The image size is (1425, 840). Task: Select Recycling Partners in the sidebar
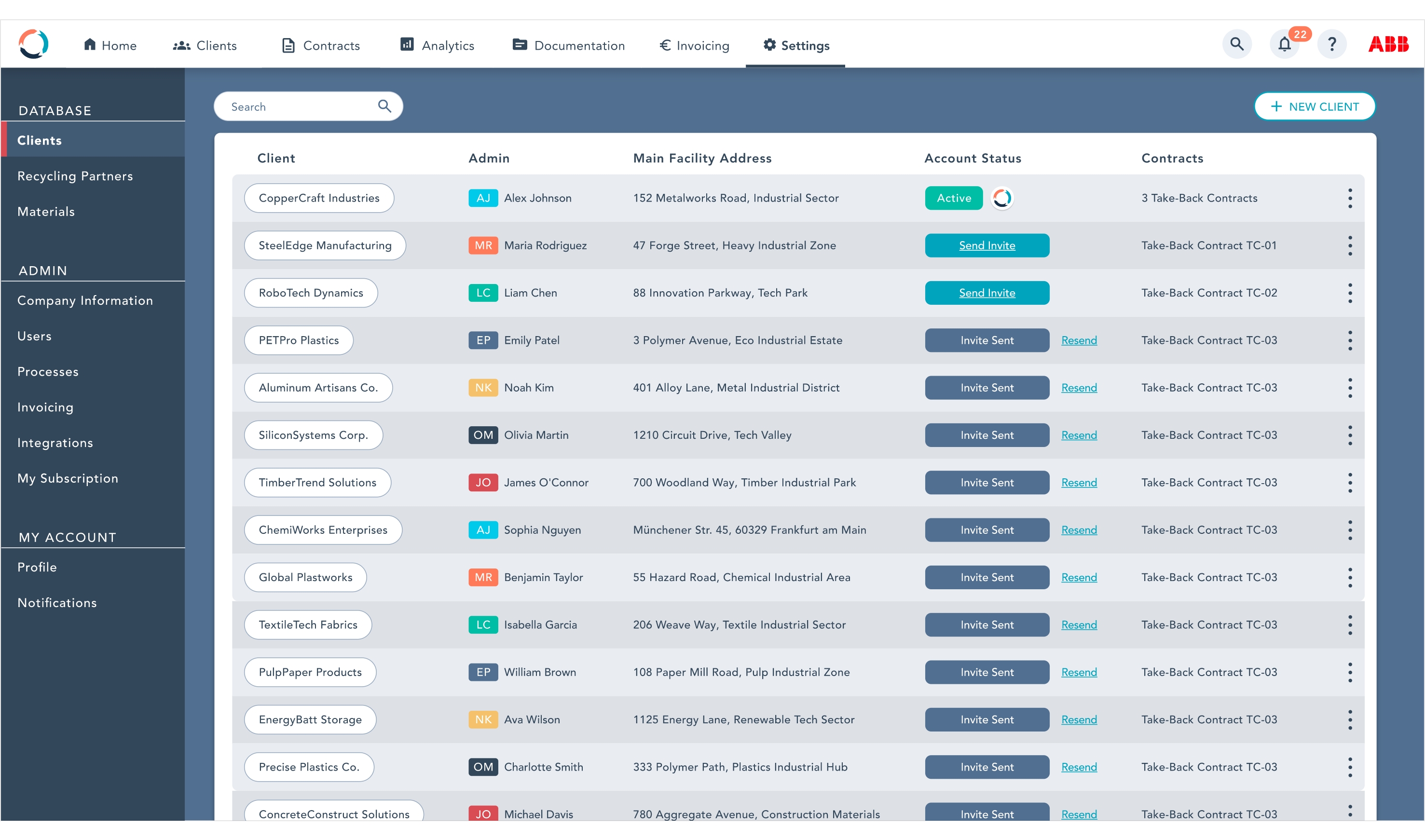[x=75, y=176]
